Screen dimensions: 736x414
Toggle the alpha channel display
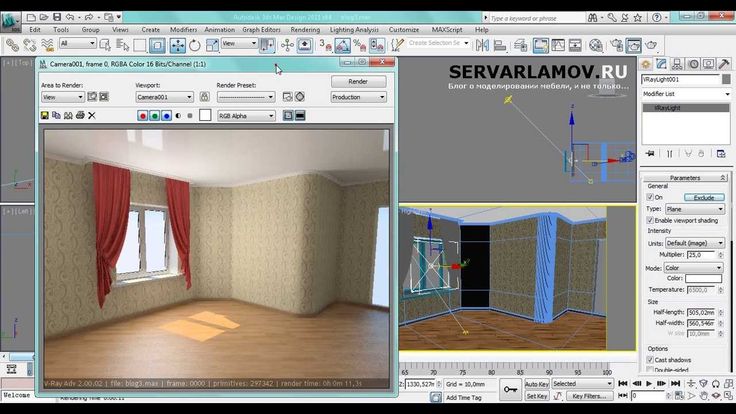178,115
